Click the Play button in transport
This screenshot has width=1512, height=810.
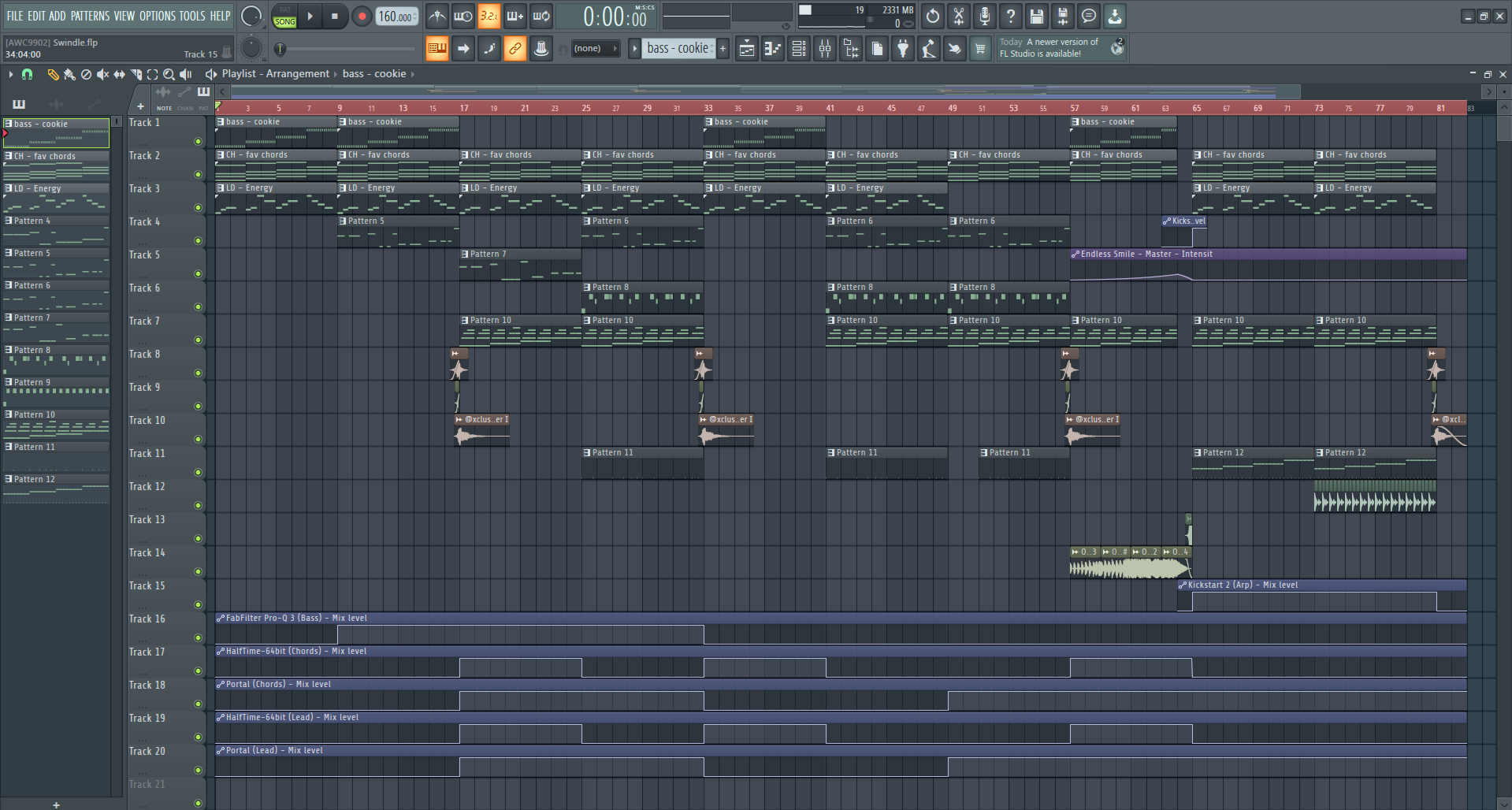(310, 17)
